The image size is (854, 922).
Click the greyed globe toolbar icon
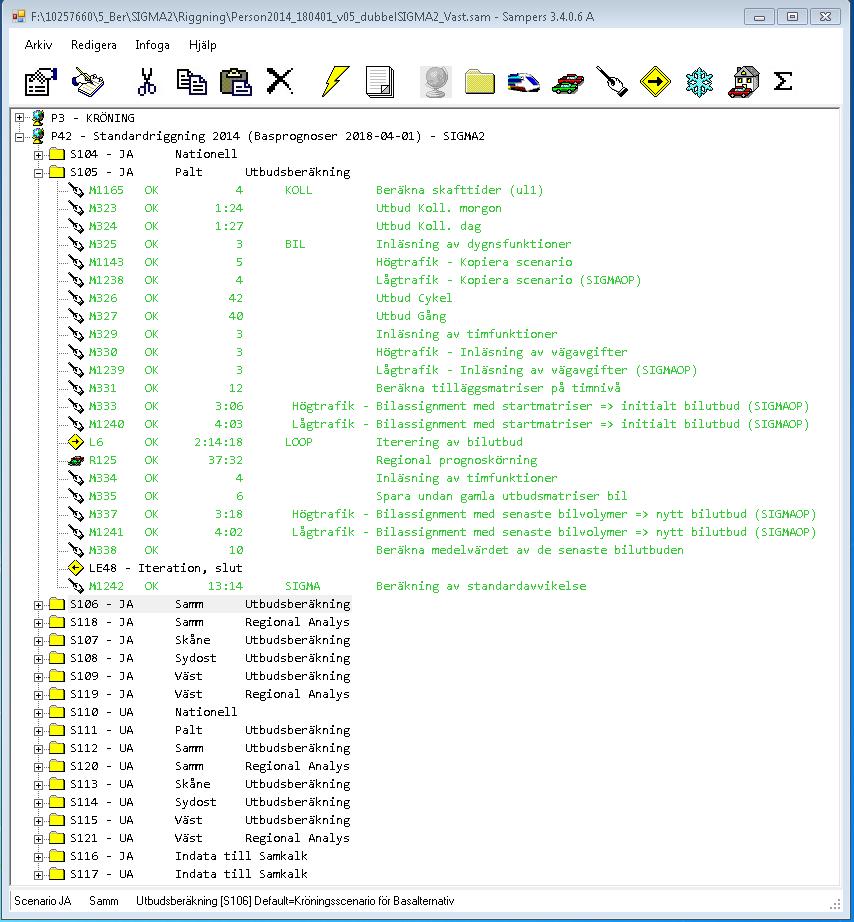point(435,82)
